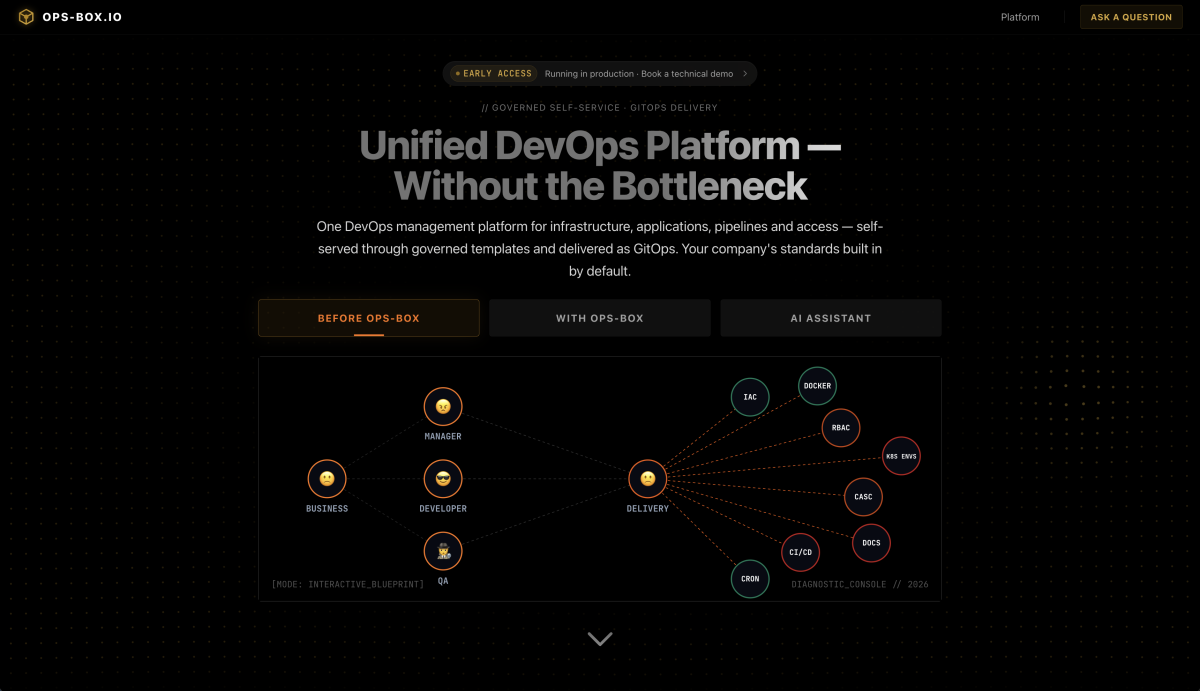The height and width of the screenshot is (691, 1200).
Task: Click the Governed Self-Service GitOps Delivery tagline
Action: tap(600, 108)
